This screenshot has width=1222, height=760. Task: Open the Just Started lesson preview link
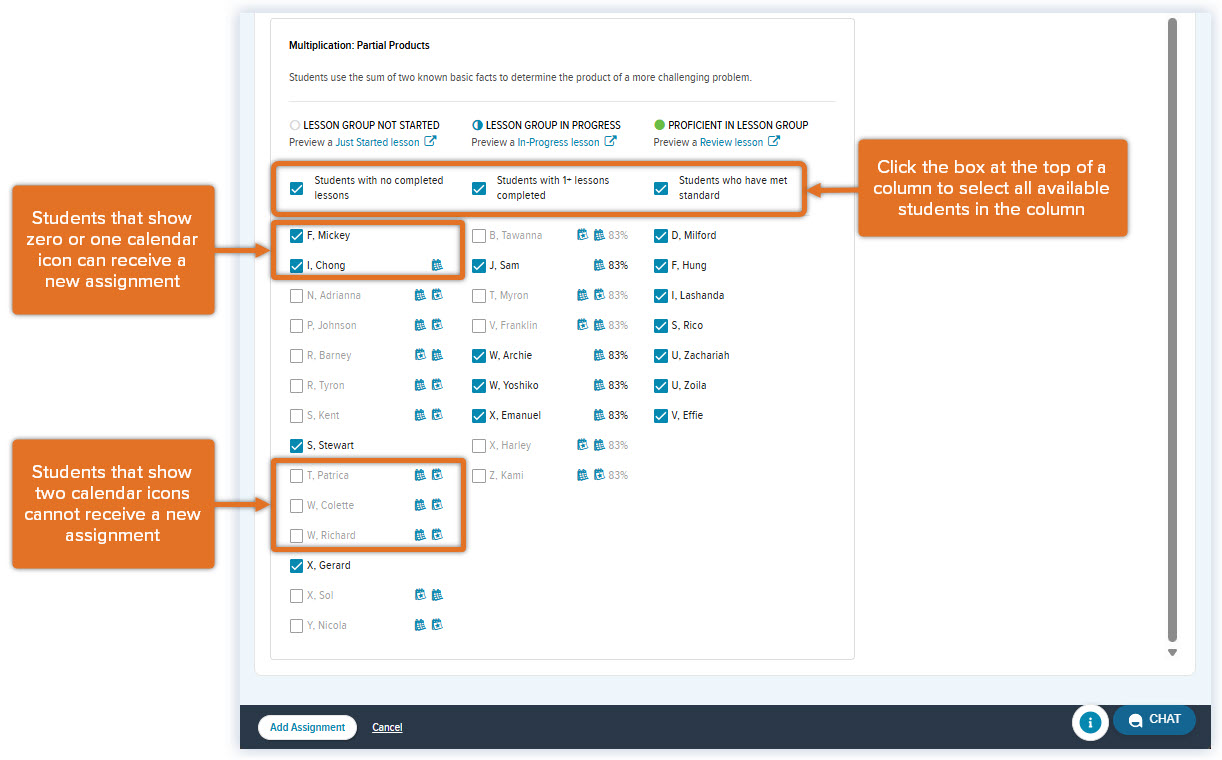[377, 142]
